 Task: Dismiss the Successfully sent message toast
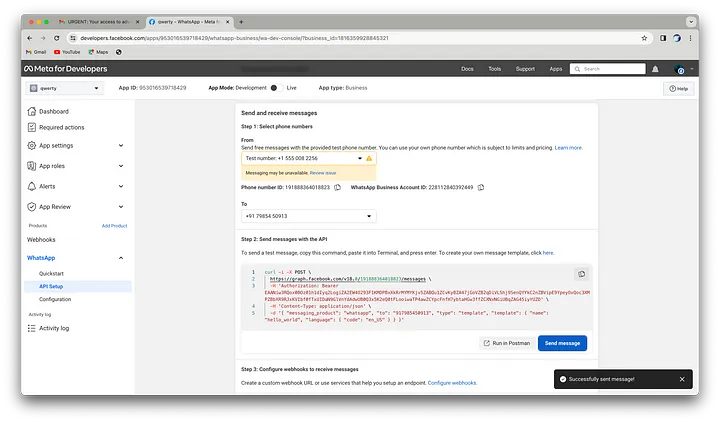(x=682, y=379)
